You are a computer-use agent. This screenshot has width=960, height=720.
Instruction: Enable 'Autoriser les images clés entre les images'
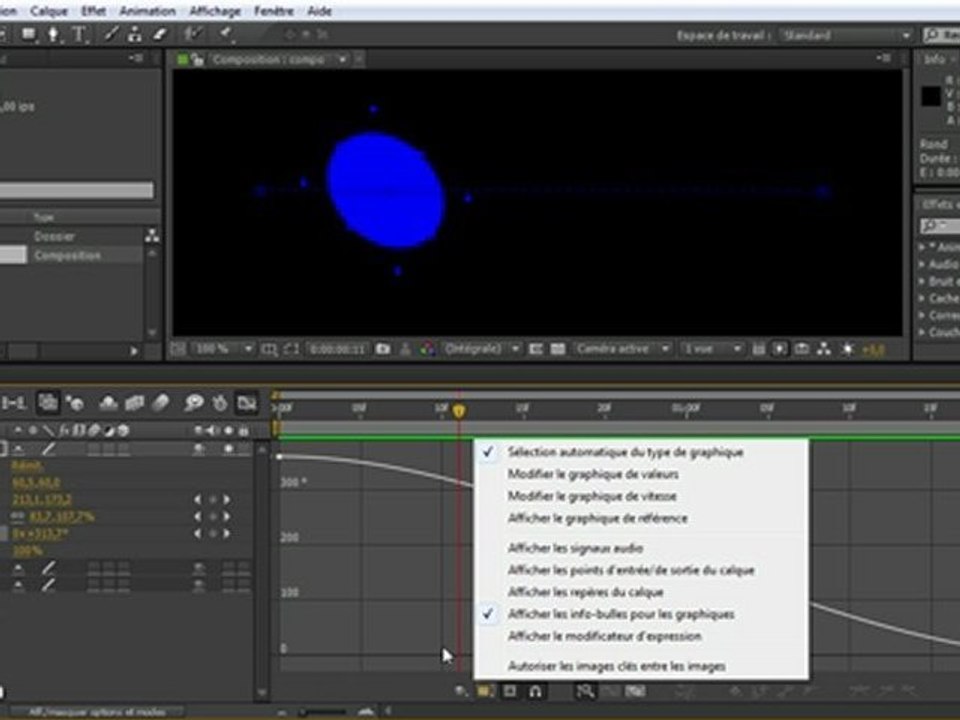click(641, 666)
